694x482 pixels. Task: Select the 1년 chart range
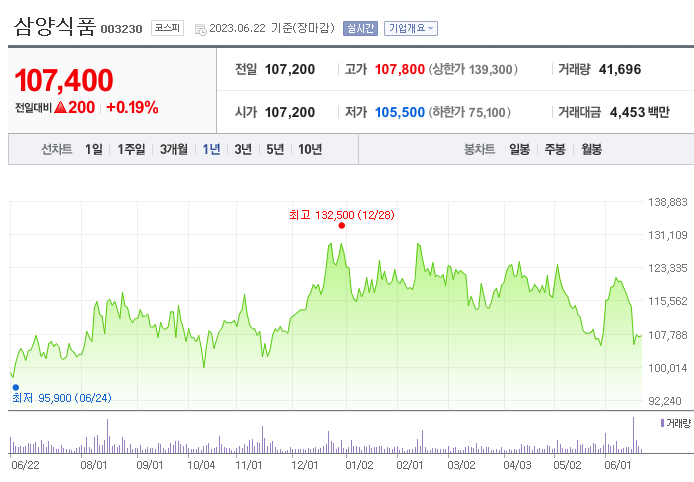click(211, 150)
